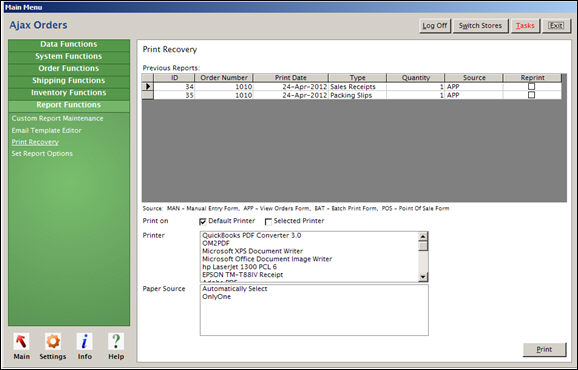Viewport: 578px width, 370px height.
Task: Open the Settings gear icon
Action: pos(53,342)
